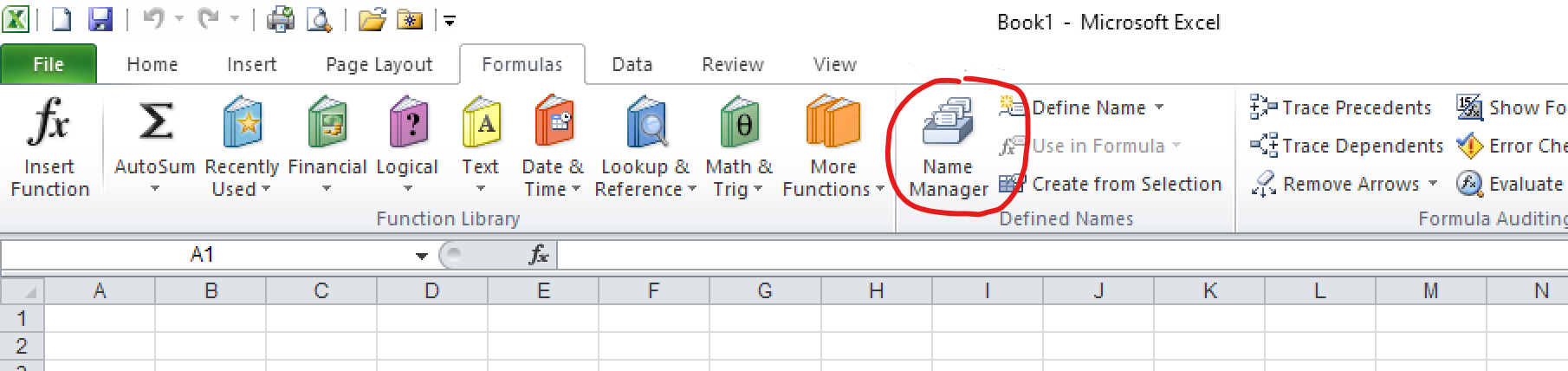Click the Excel application icon
The width and height of the screenshot is (1568, 371).
click(x=16, y=19)
